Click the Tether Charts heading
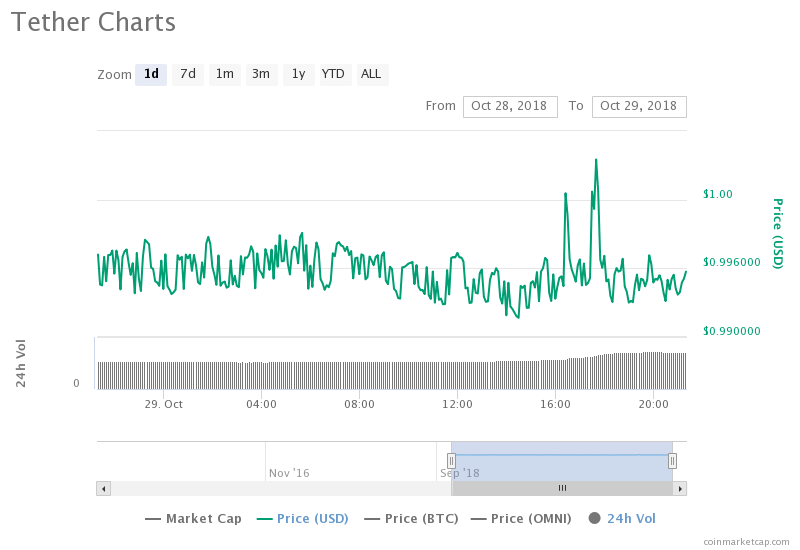 coord(93,22)
